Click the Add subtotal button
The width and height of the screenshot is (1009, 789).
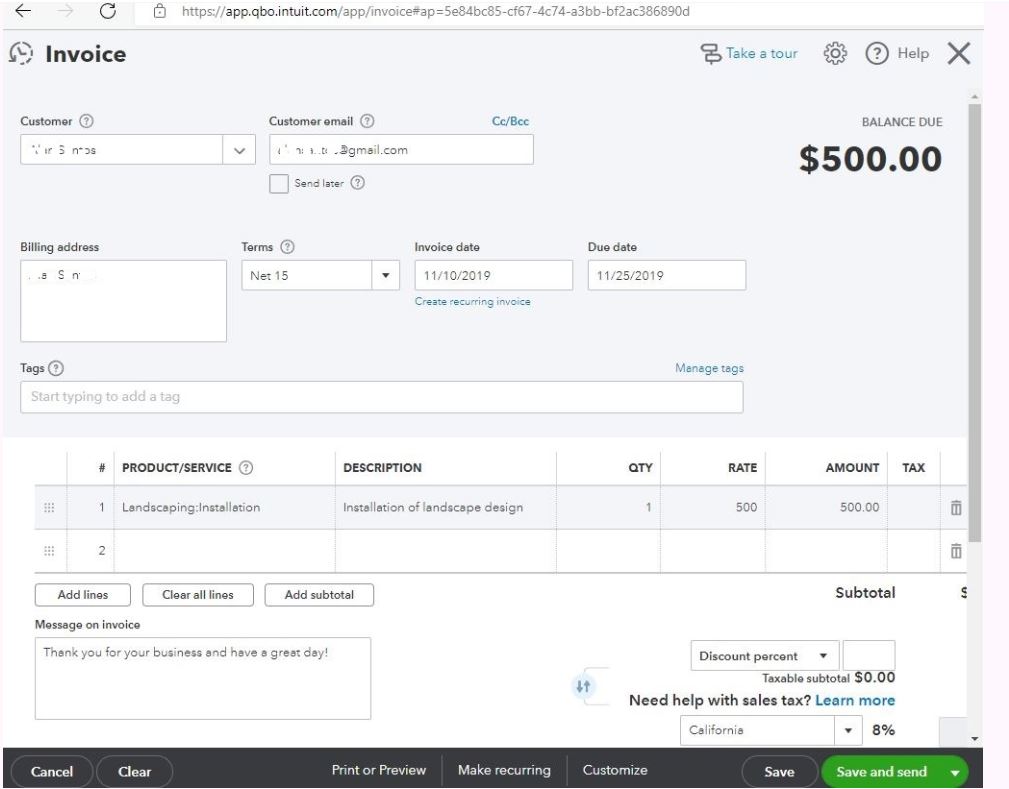point(319,595)
